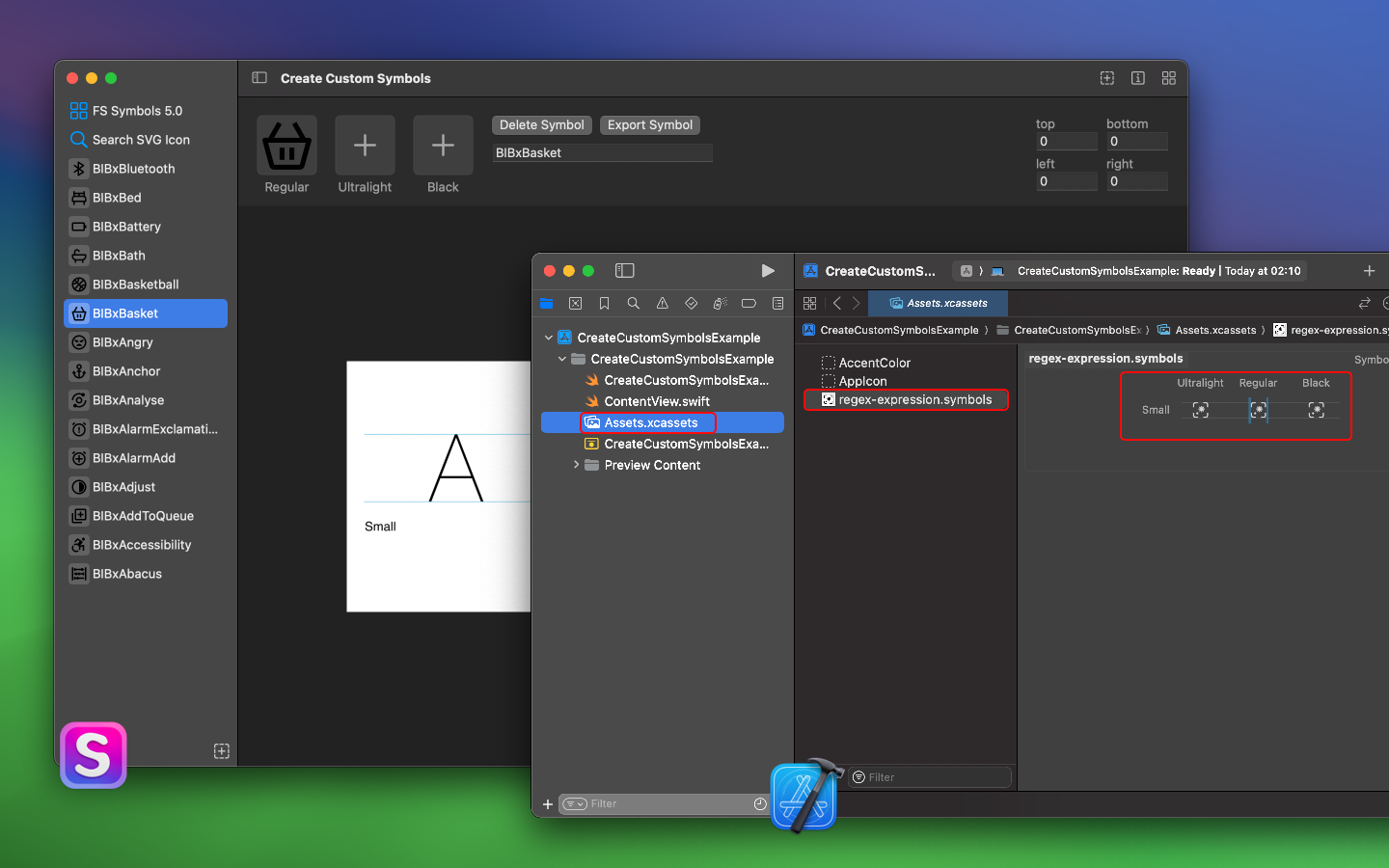Select the Regular basket symbol thumbnail

point(287,146)
